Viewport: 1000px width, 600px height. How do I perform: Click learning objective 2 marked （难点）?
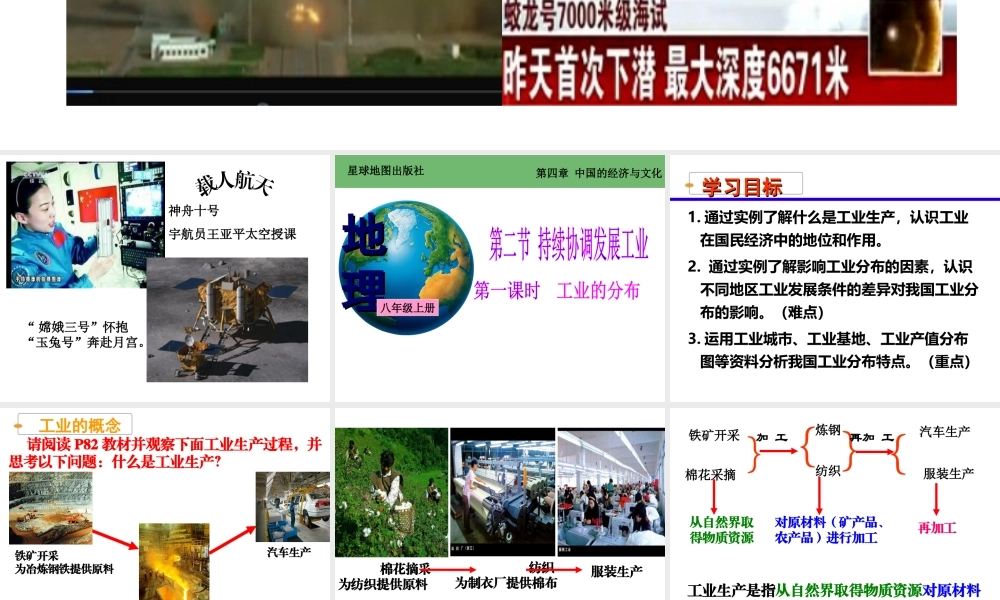pos(832,289)
